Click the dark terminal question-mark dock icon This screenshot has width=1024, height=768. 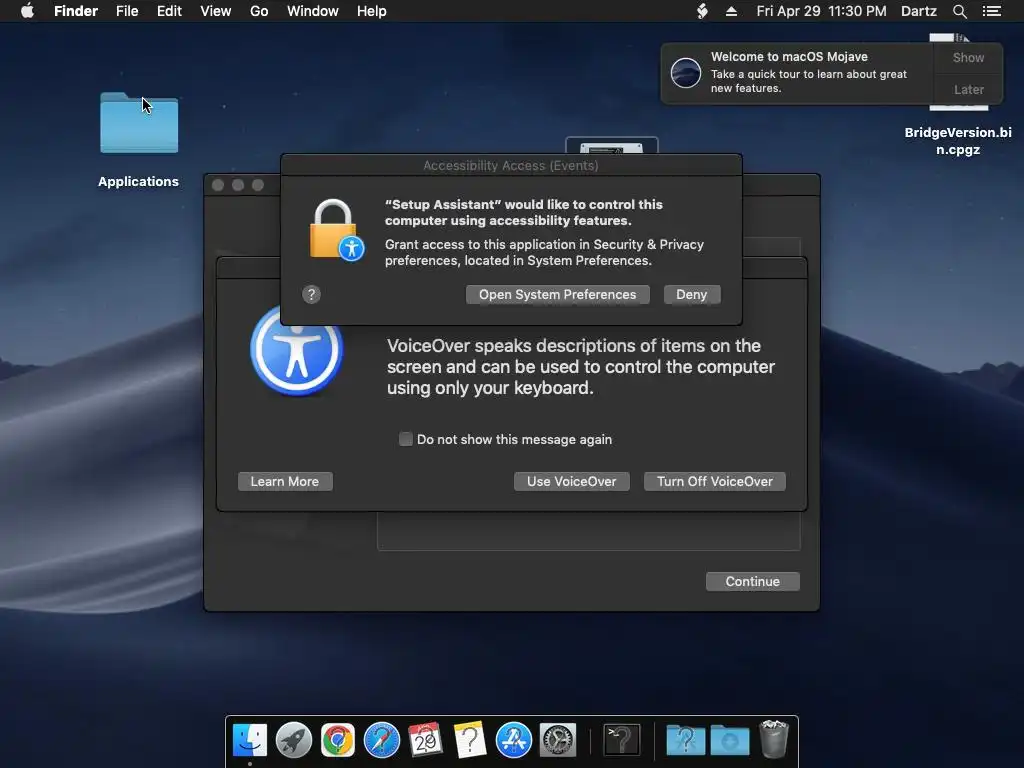(621, 740)
